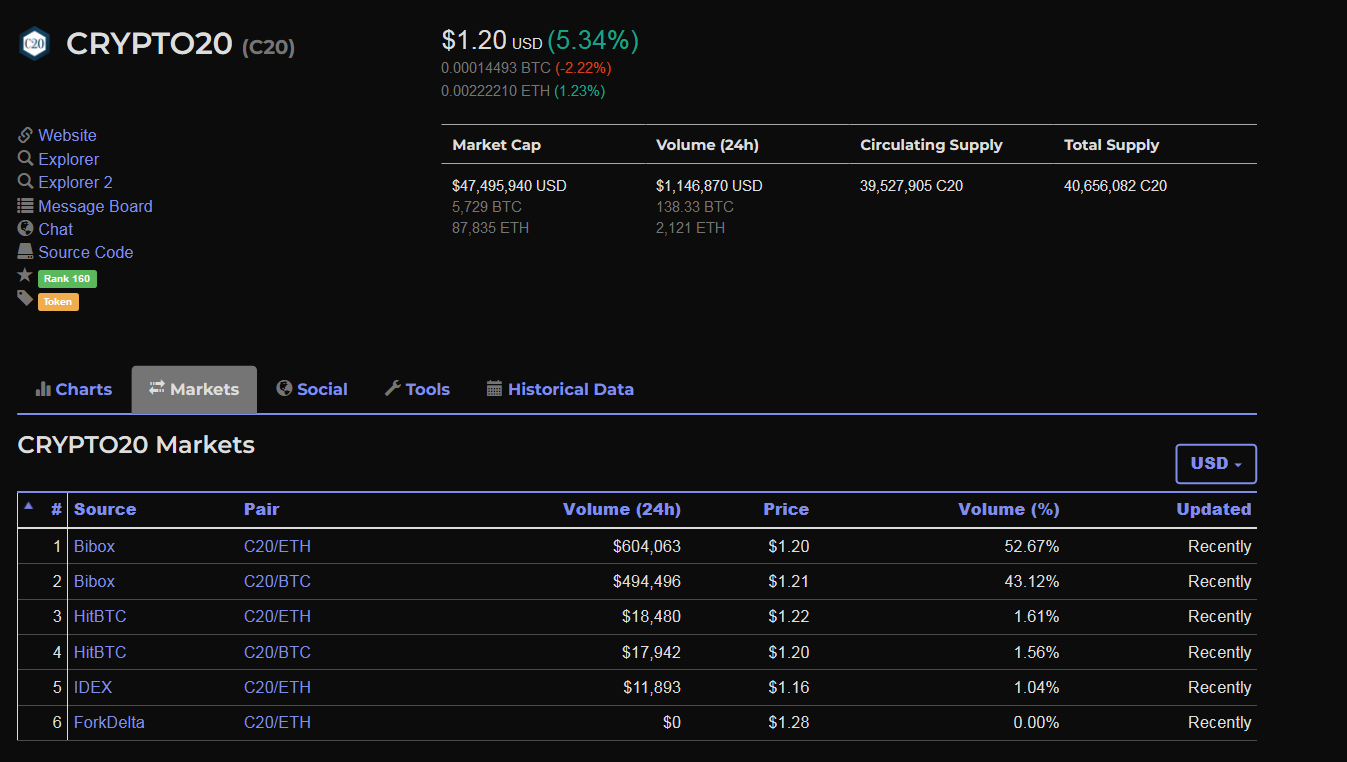Click the magnifier icon beside Explorer 2
Screen dimensions: 1347x762
(25, 181)
